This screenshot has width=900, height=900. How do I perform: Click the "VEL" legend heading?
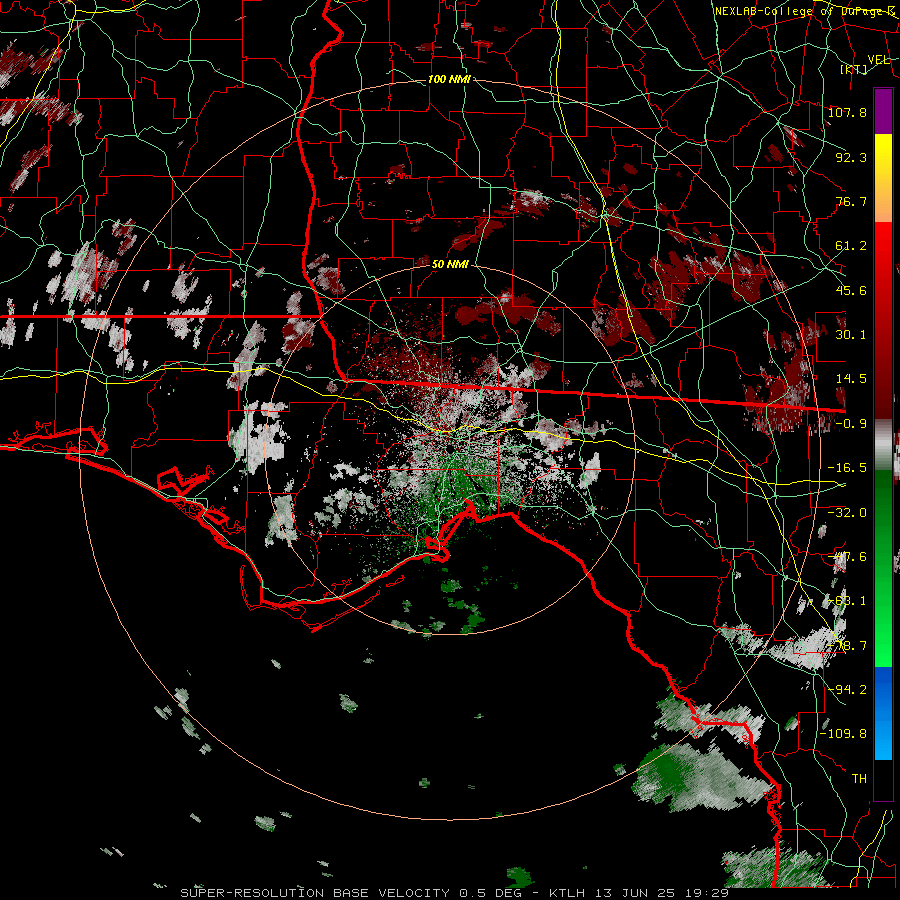pos(878,60)
